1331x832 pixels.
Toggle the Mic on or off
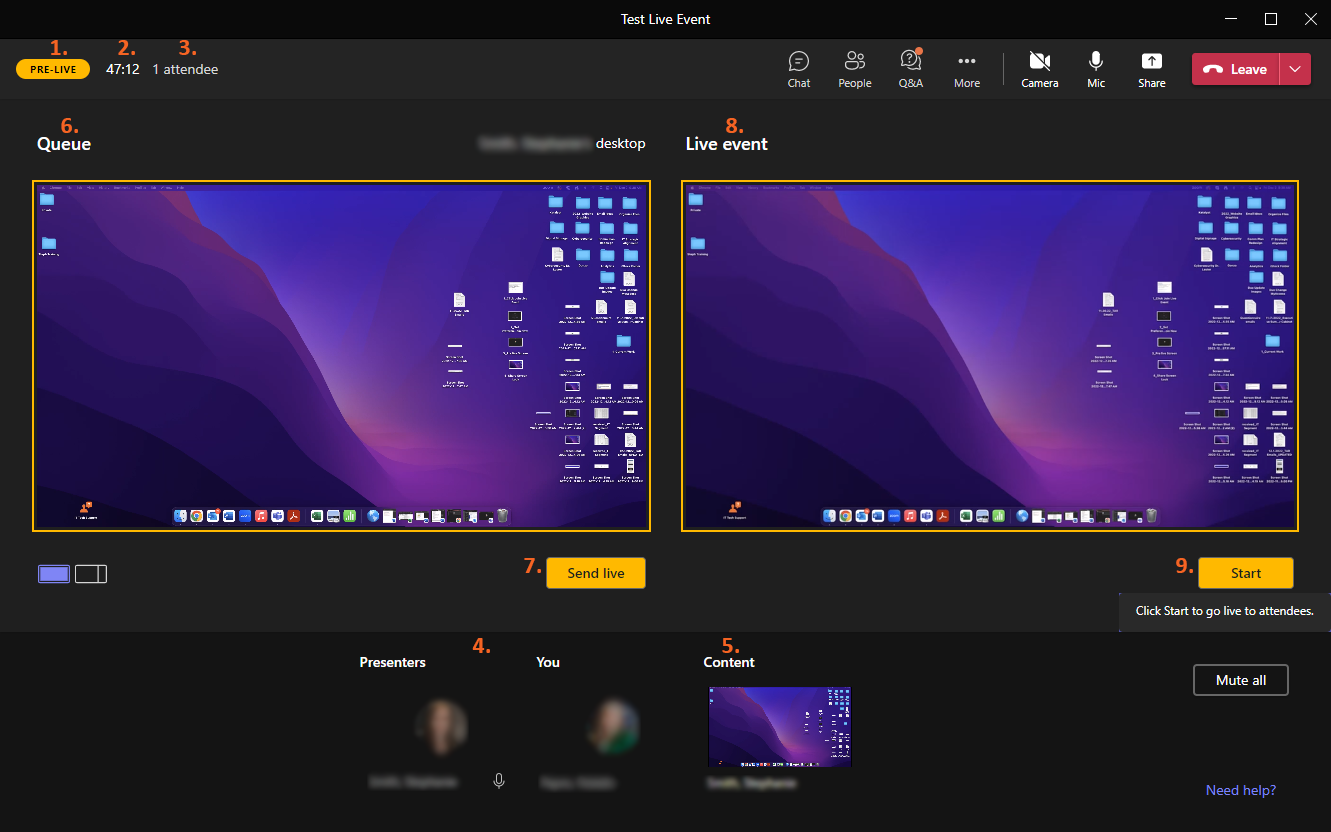tap(1096, 69)
